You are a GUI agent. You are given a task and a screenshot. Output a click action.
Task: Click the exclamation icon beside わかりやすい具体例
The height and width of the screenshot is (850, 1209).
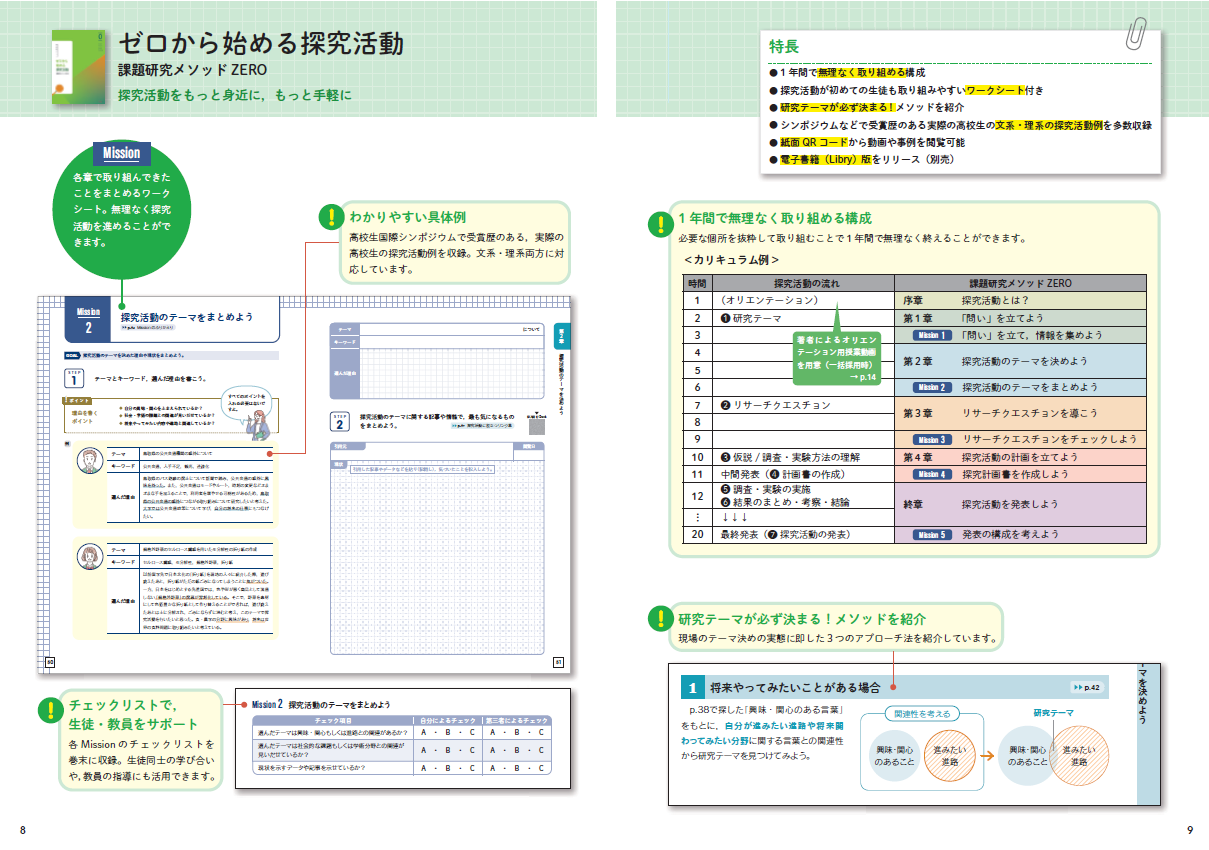[x=331, y=218]
